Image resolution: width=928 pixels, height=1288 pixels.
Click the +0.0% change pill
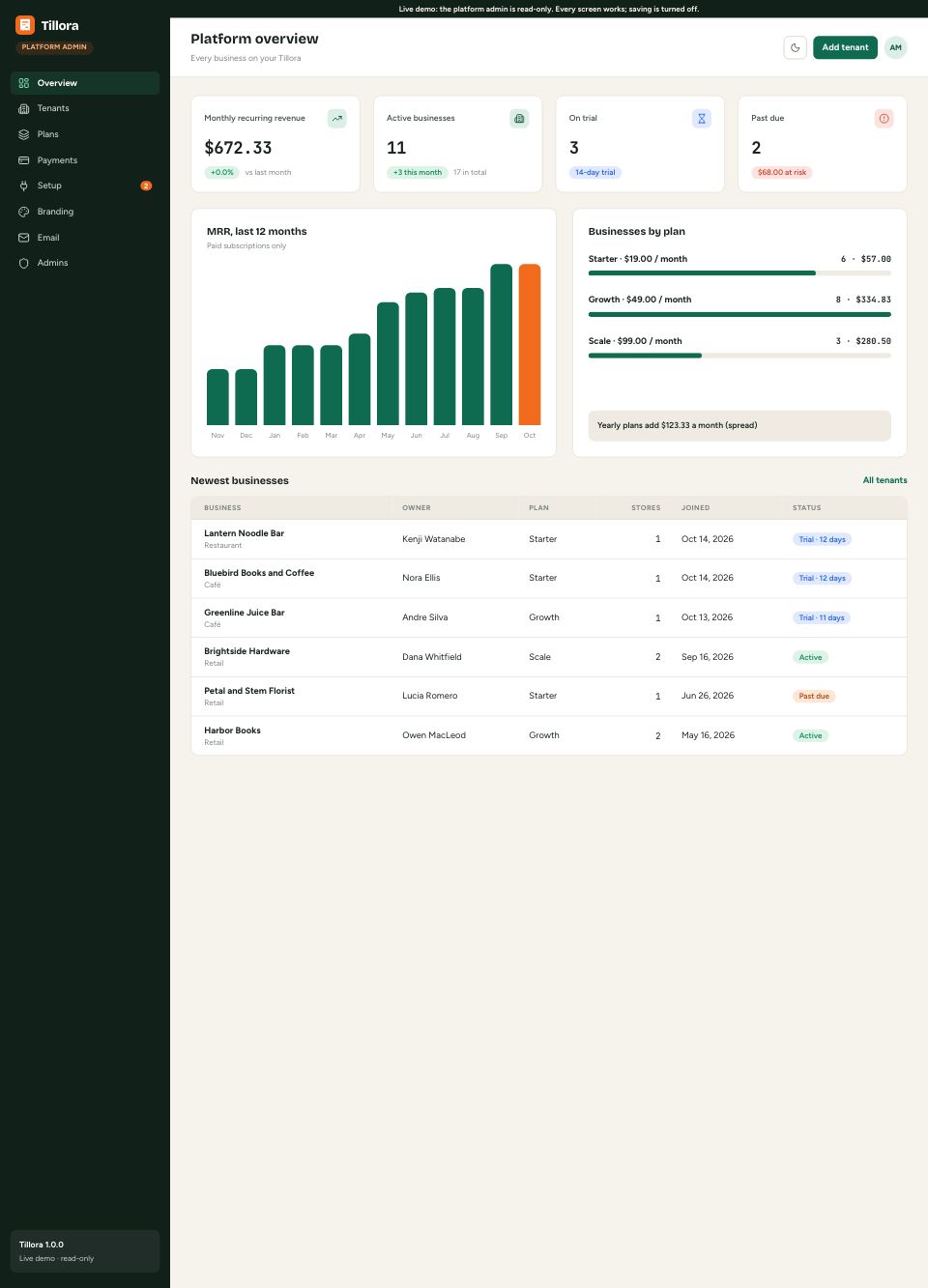click(222, 172)
